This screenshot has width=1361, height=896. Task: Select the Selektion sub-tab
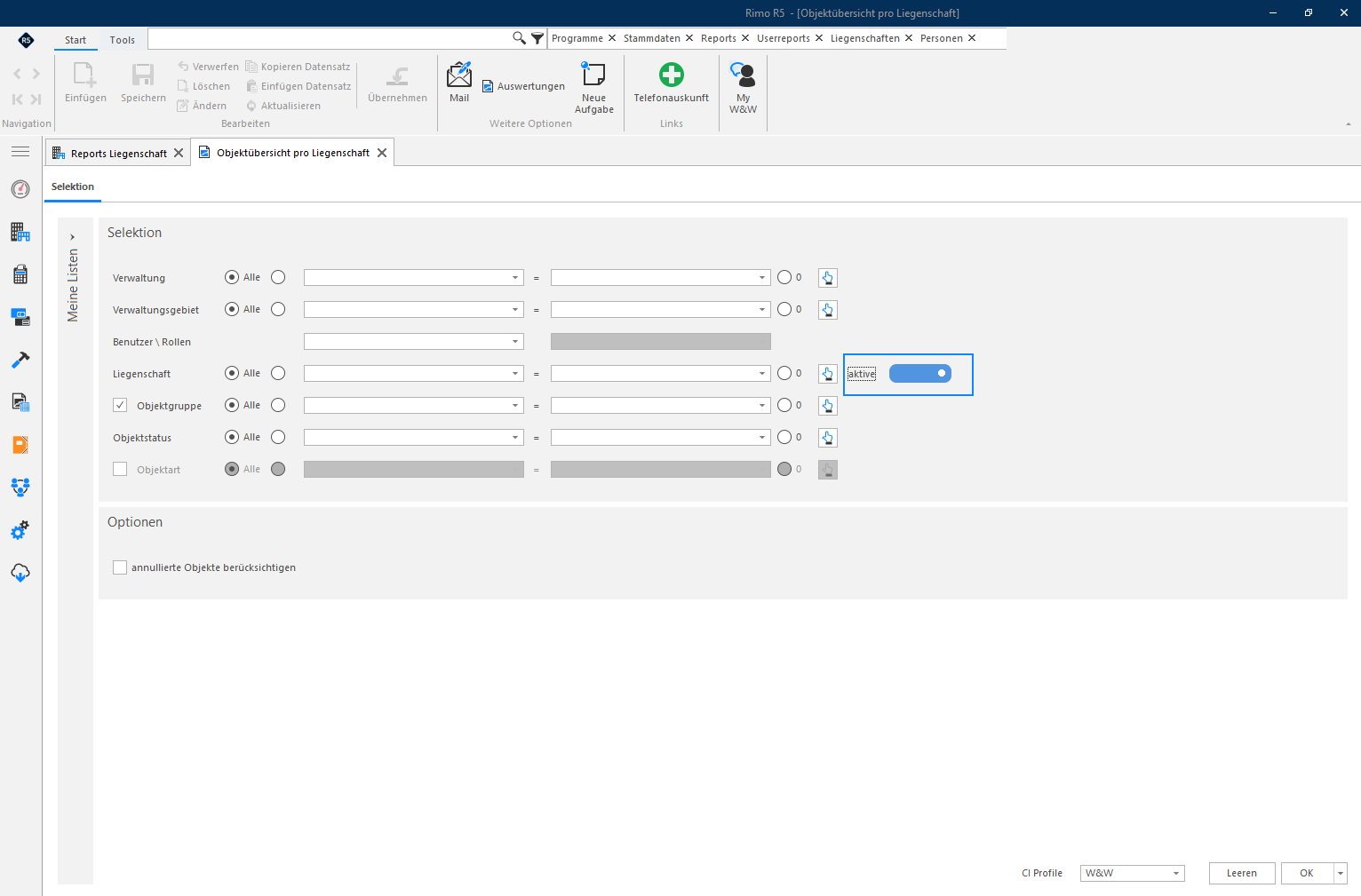tap(73, 186)
